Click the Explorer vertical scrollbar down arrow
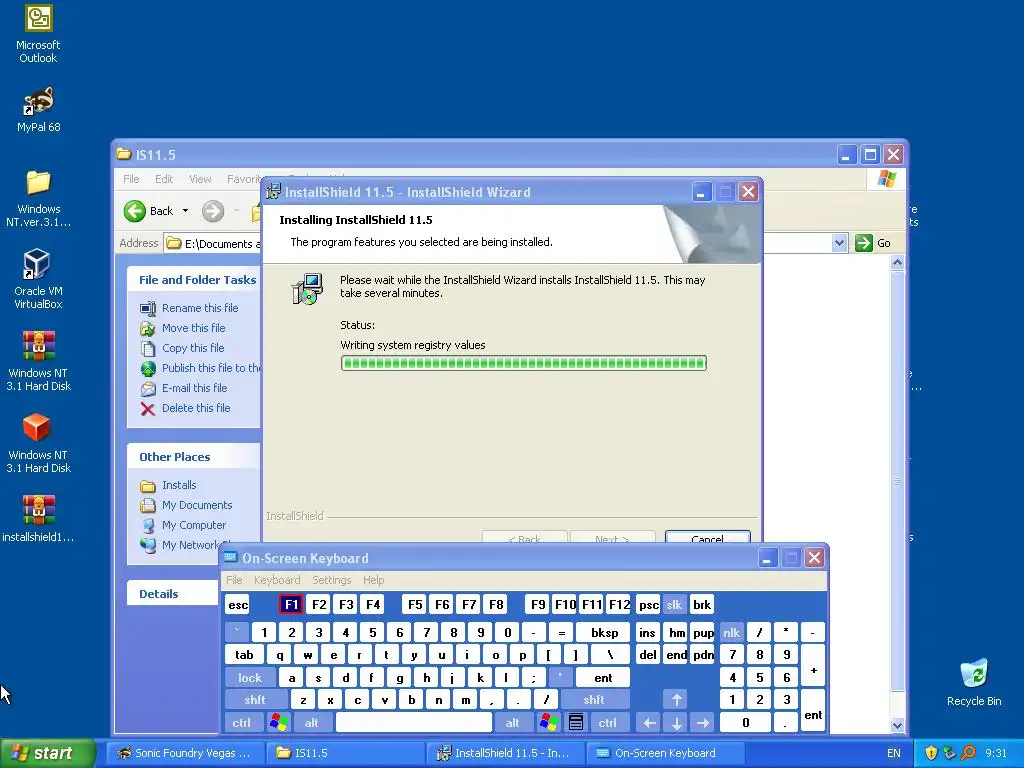Image resolution: width=1024 pixels, height=768 pixels. point(897,725)
